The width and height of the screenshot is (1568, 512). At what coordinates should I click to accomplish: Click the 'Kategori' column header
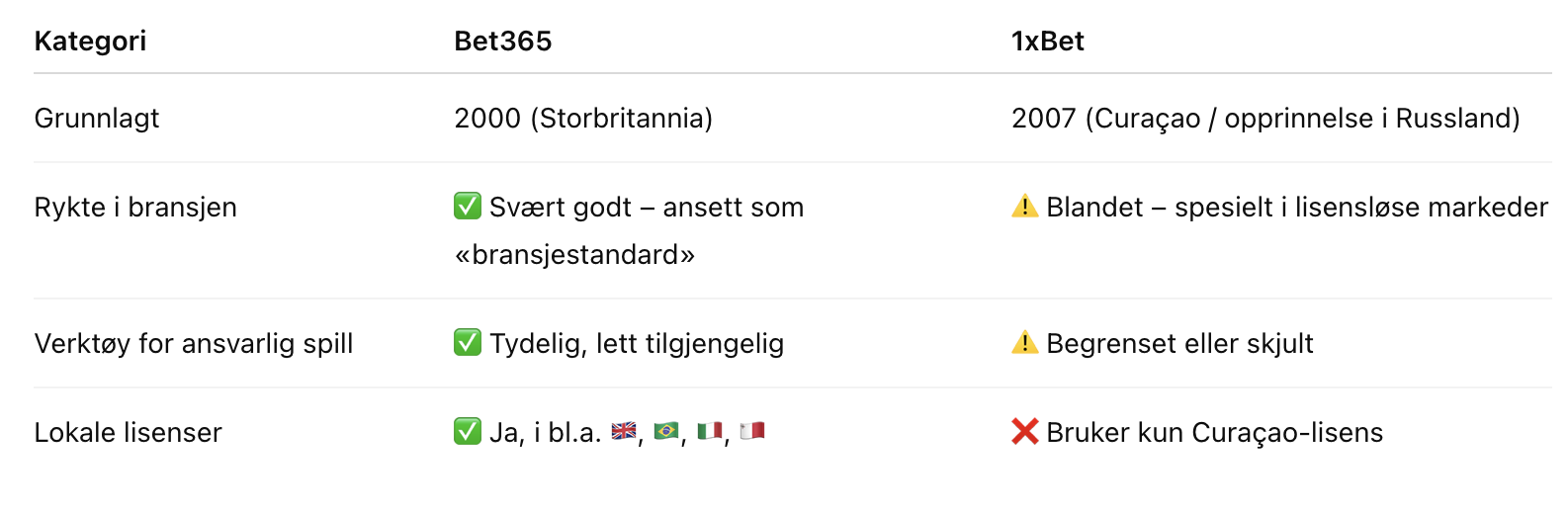(90, 42)
